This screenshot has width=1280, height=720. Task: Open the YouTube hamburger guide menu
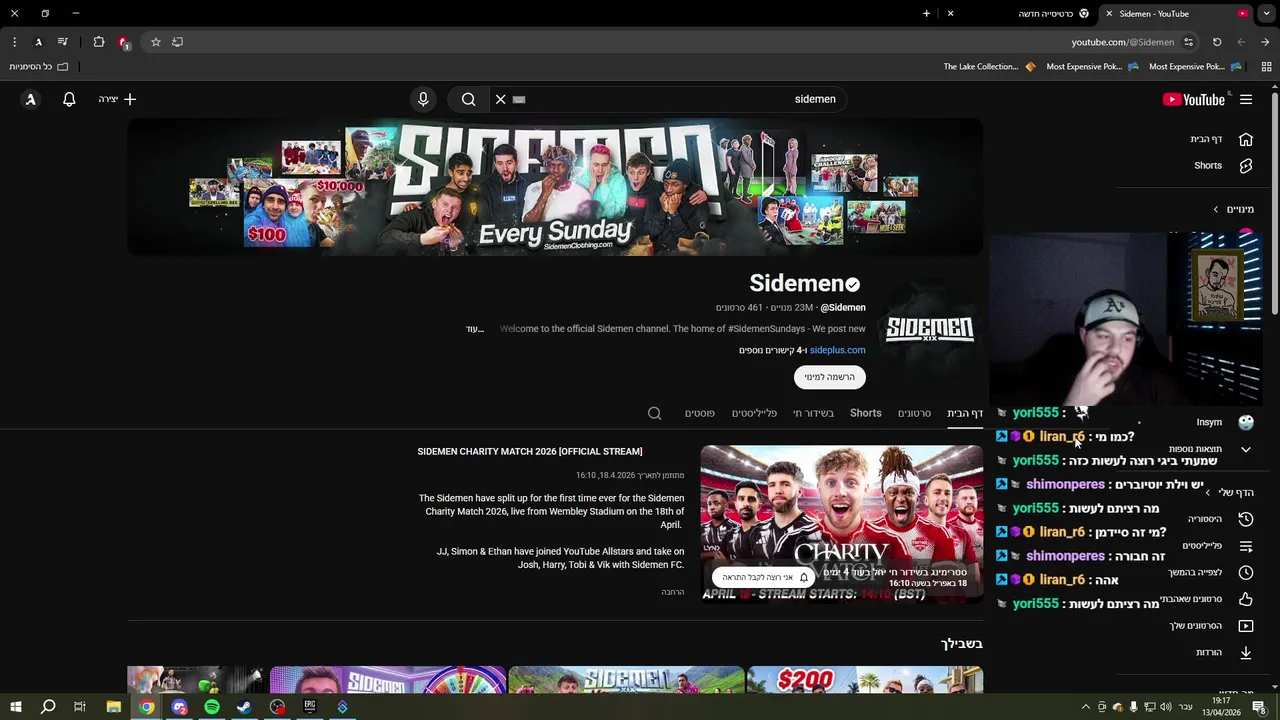tap(1246, 99)
